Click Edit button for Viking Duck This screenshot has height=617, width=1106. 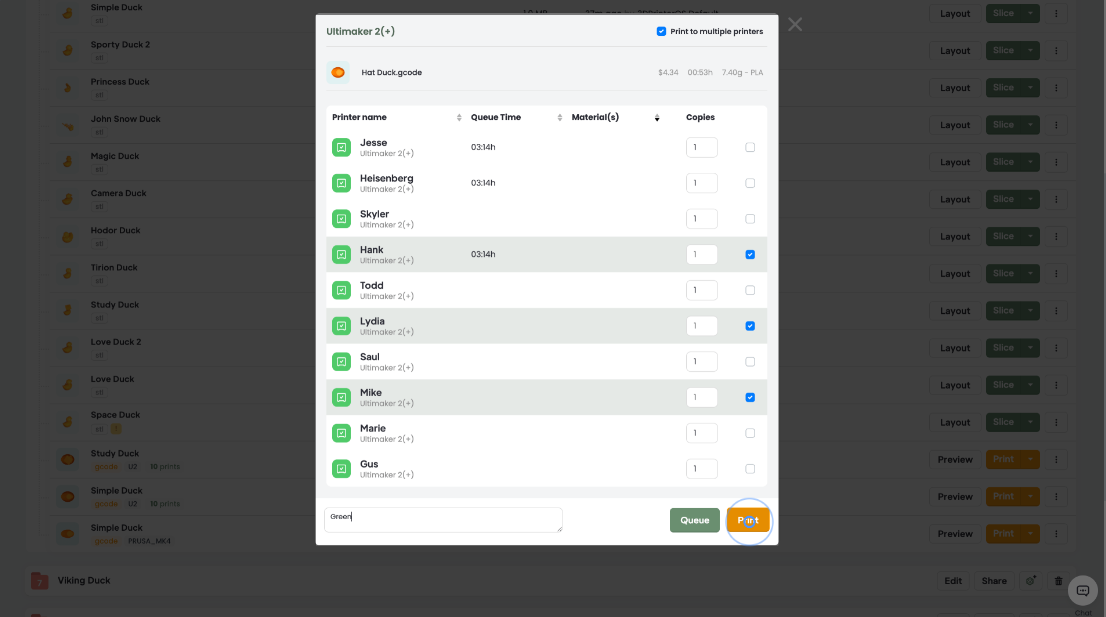pyautogui.click(x=953, y=581)
